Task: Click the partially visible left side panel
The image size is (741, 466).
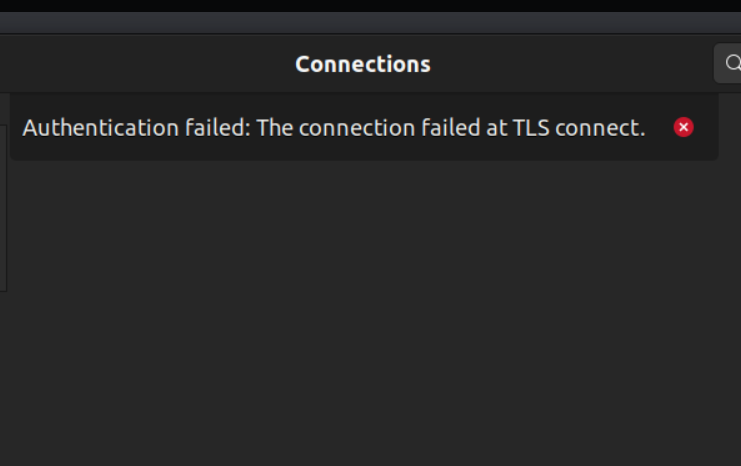Action: click(3, 208)
